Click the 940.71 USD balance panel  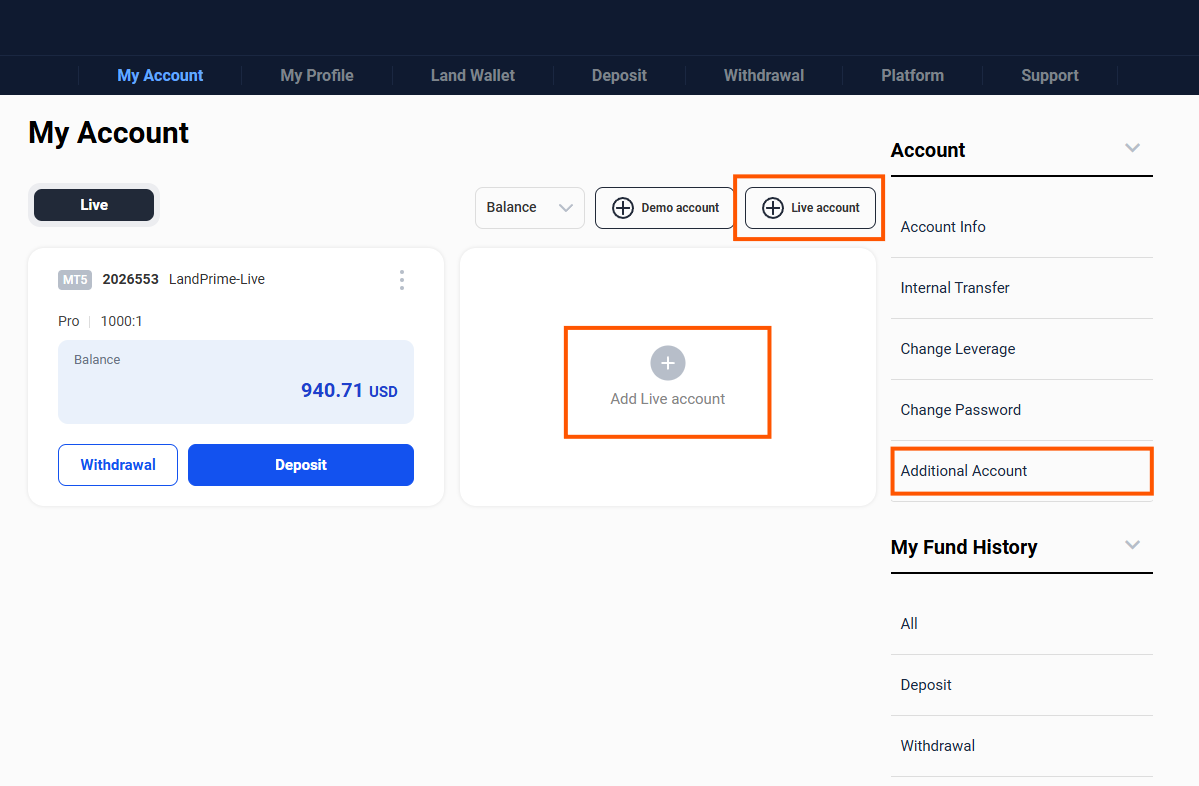[236, 382]
